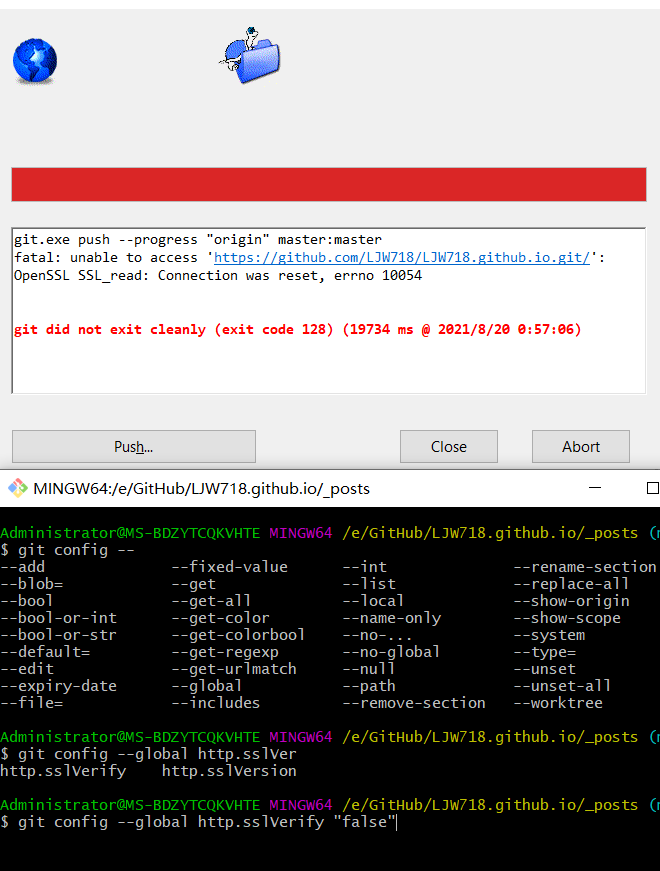Click the '--name-only' option in terminal

(392, 618)
